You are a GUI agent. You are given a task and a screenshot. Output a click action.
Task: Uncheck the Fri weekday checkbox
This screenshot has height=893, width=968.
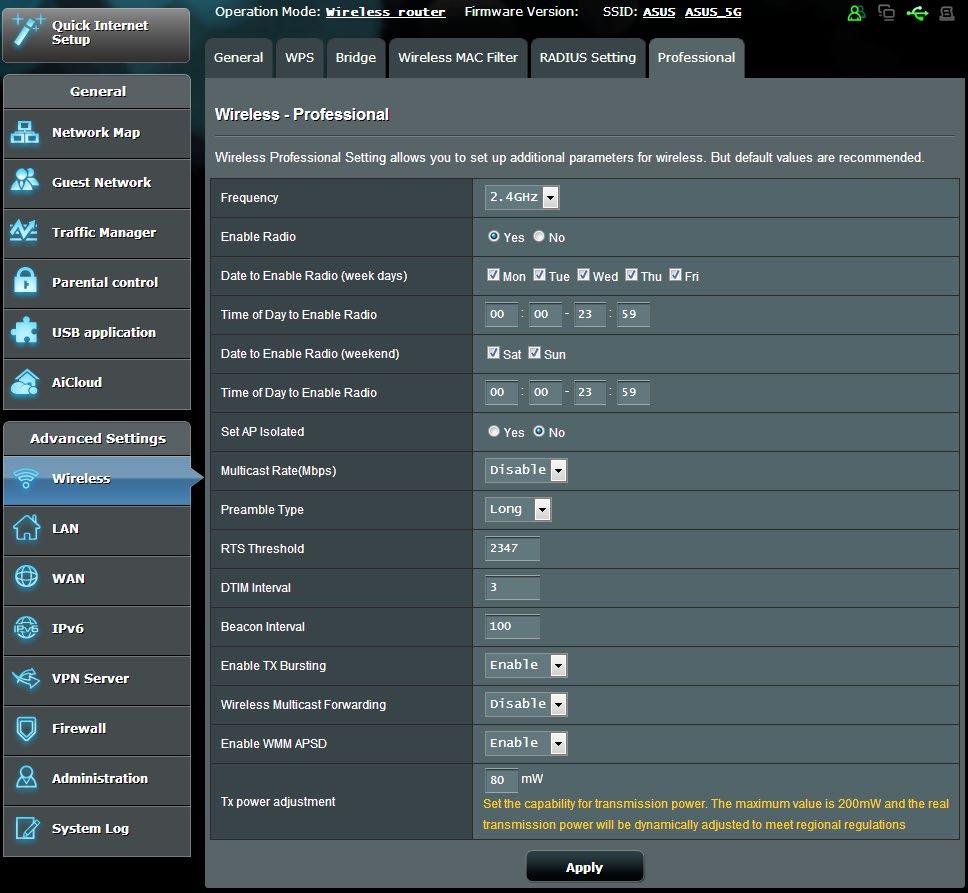click(x=675, y=275)
